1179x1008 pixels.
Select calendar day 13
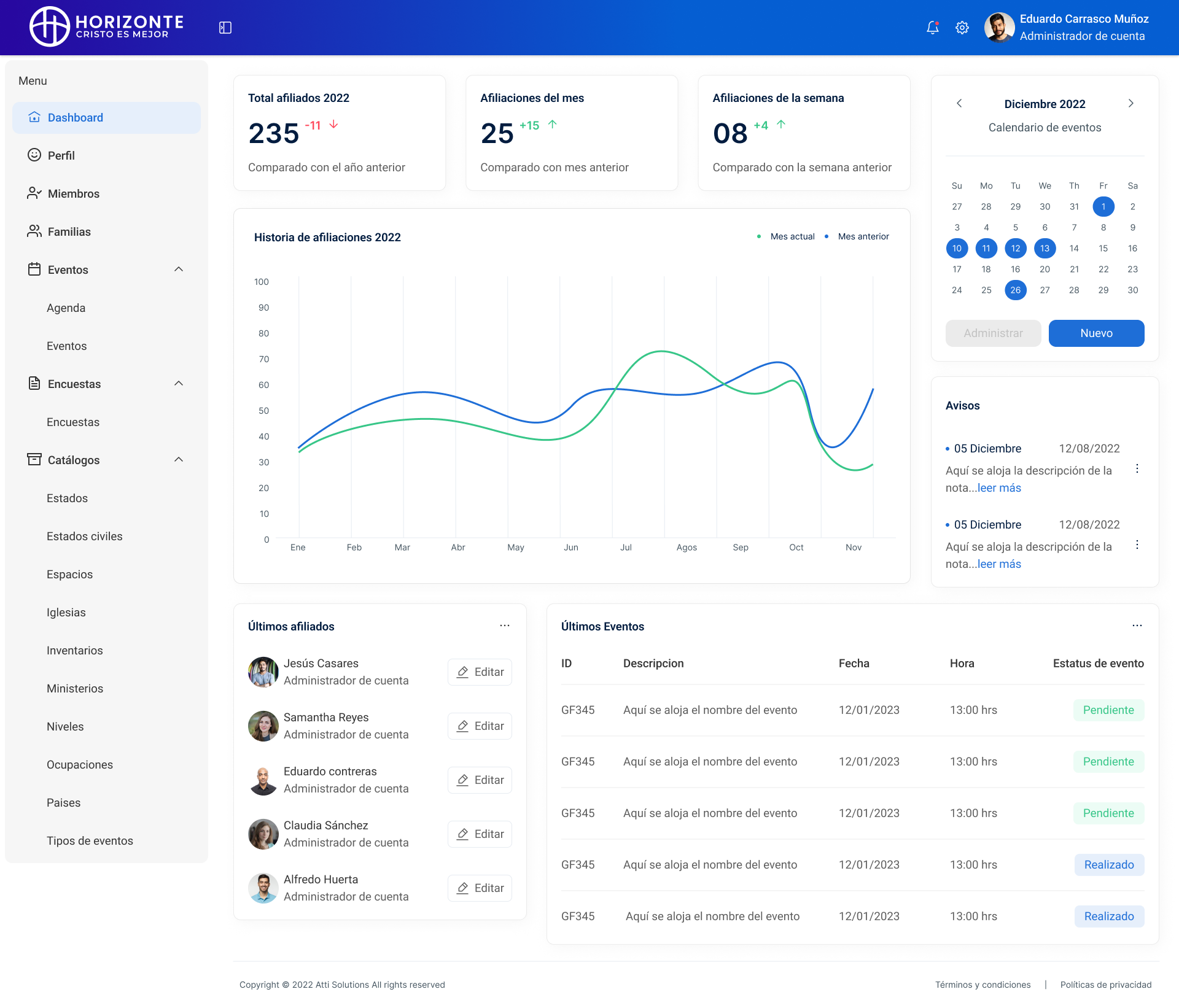pos(1045,249)
